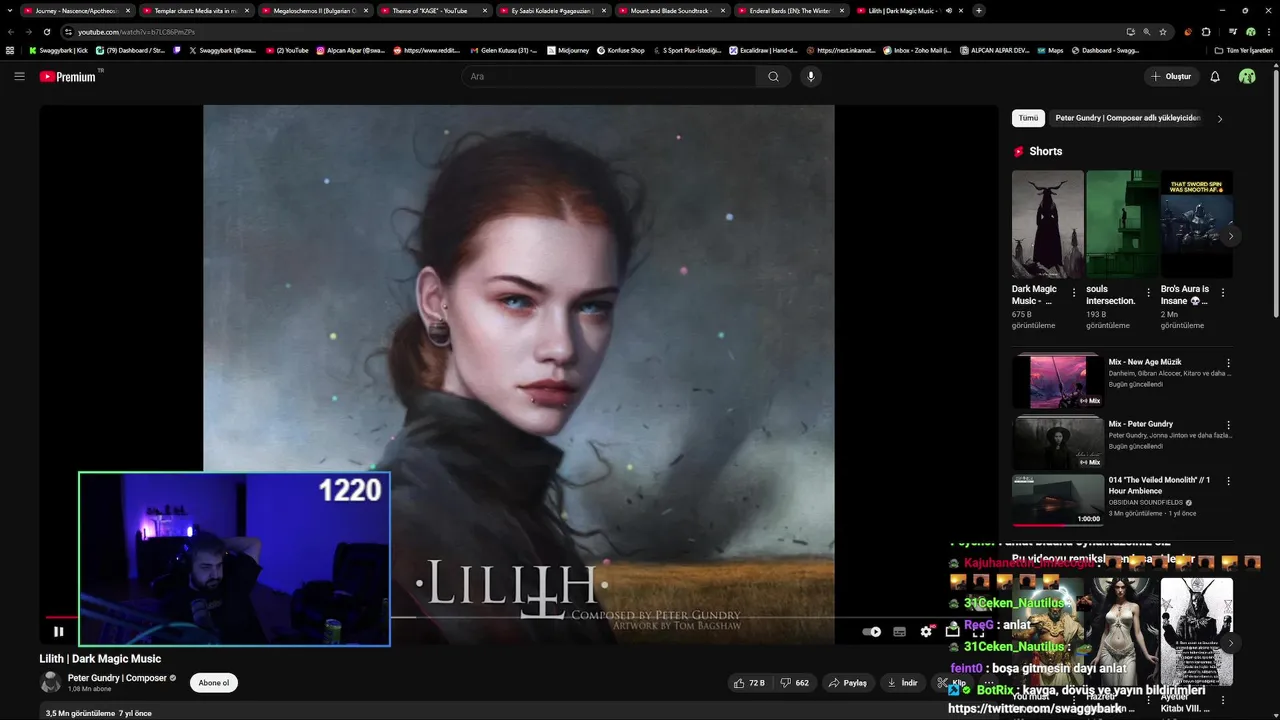Pause the video playback
This screenshot has width=1280, height=720.
pos(58,631)
